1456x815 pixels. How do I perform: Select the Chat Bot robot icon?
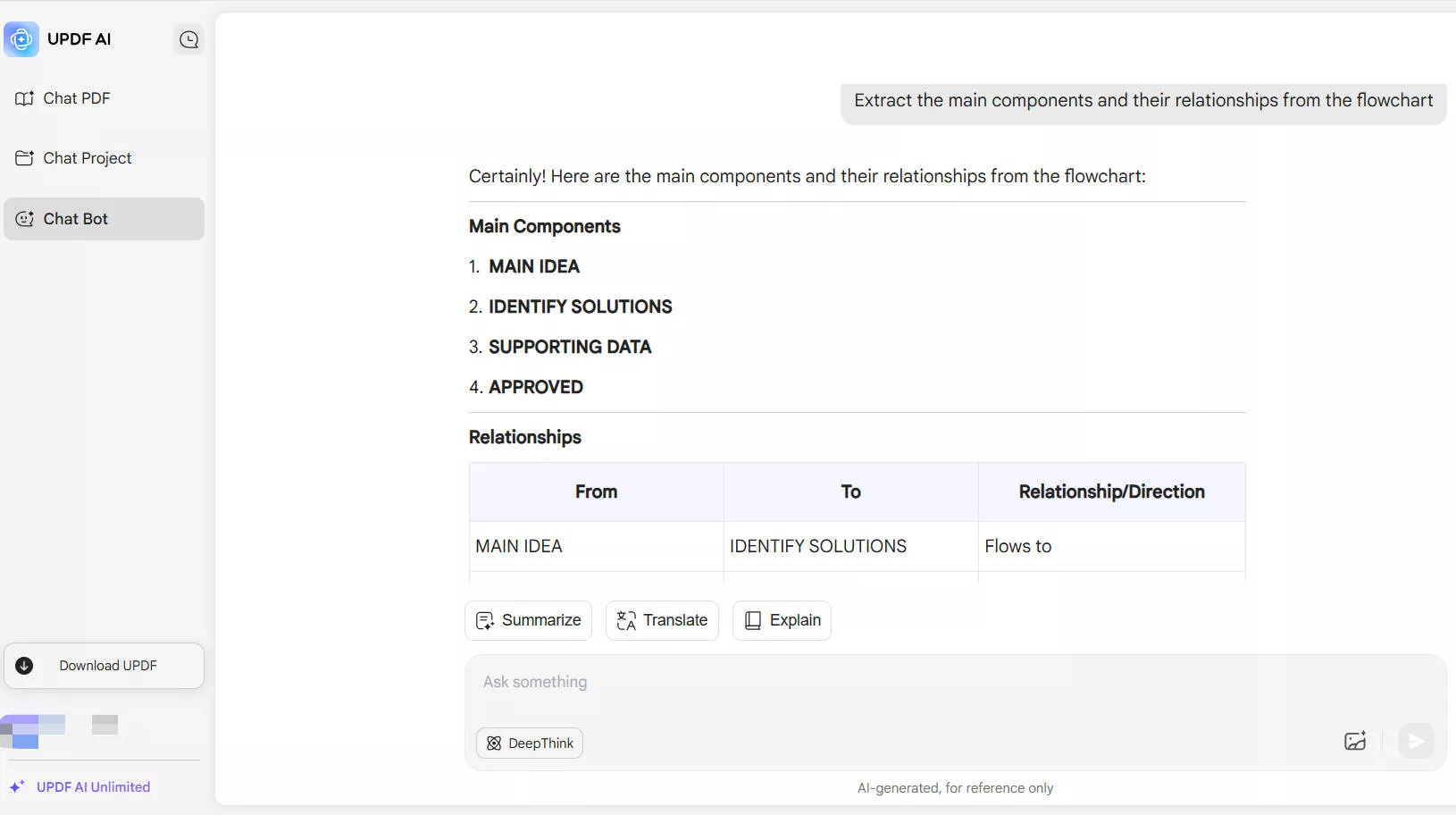pos(24,219)
